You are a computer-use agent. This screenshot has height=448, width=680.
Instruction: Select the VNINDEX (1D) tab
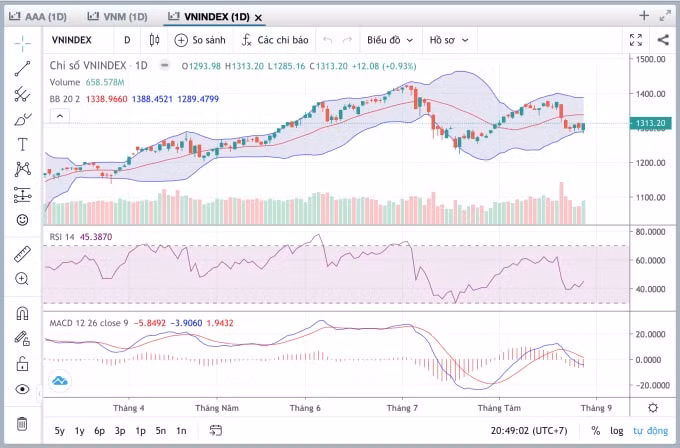[x=209, y=17]
